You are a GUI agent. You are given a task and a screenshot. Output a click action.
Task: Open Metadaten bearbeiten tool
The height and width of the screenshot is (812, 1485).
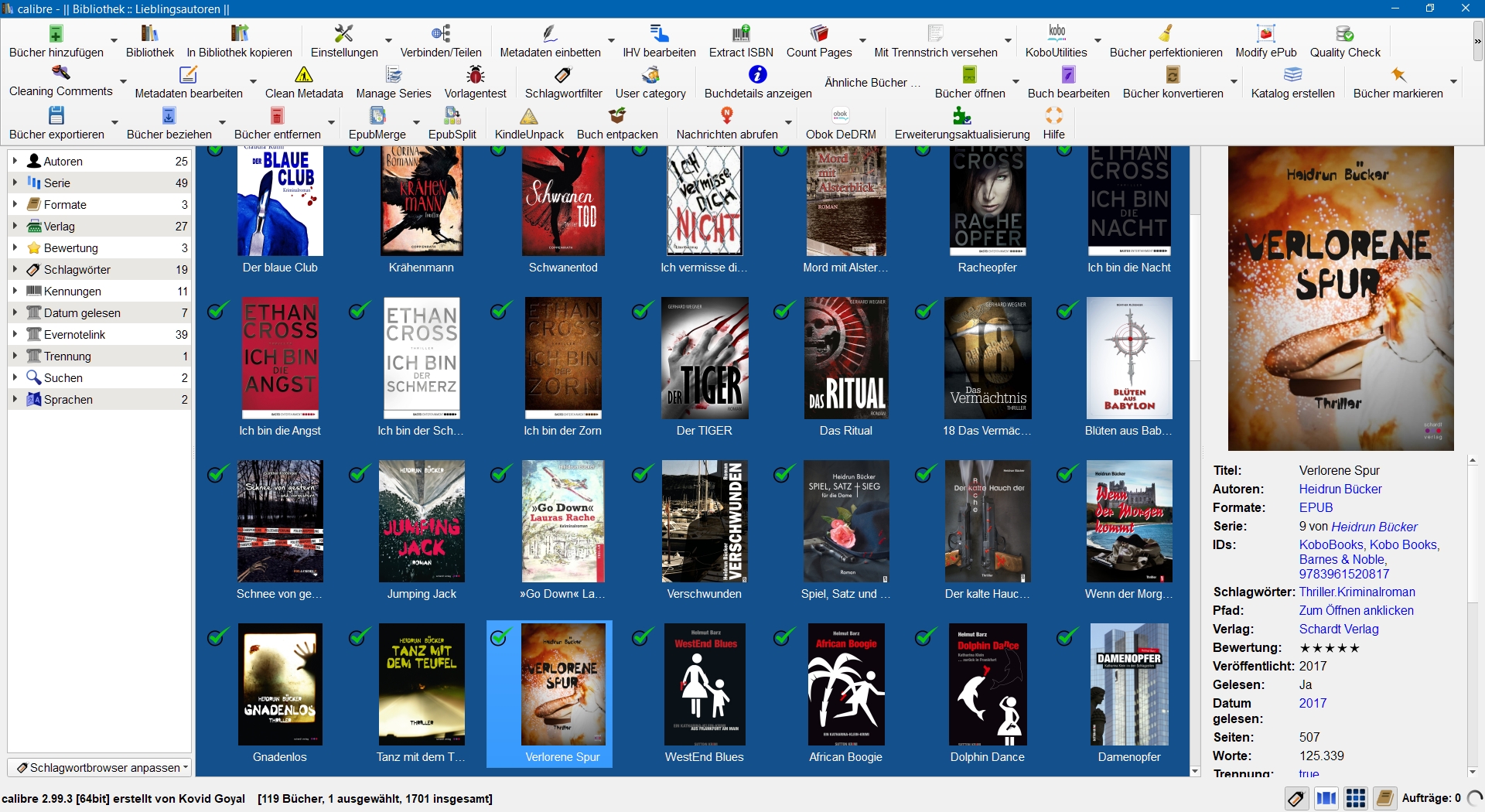click(188, 76)
